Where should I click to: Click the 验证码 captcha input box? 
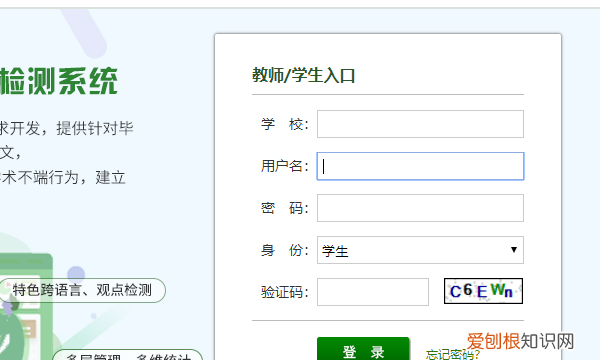(373, 292)
